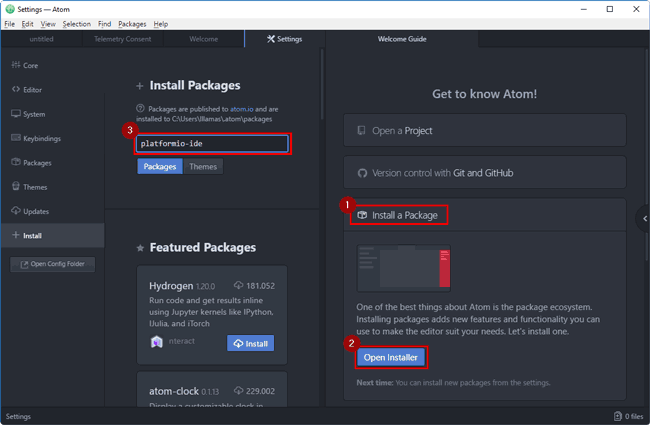Expand Version control with Git and GitHub

tap(485, 173)
